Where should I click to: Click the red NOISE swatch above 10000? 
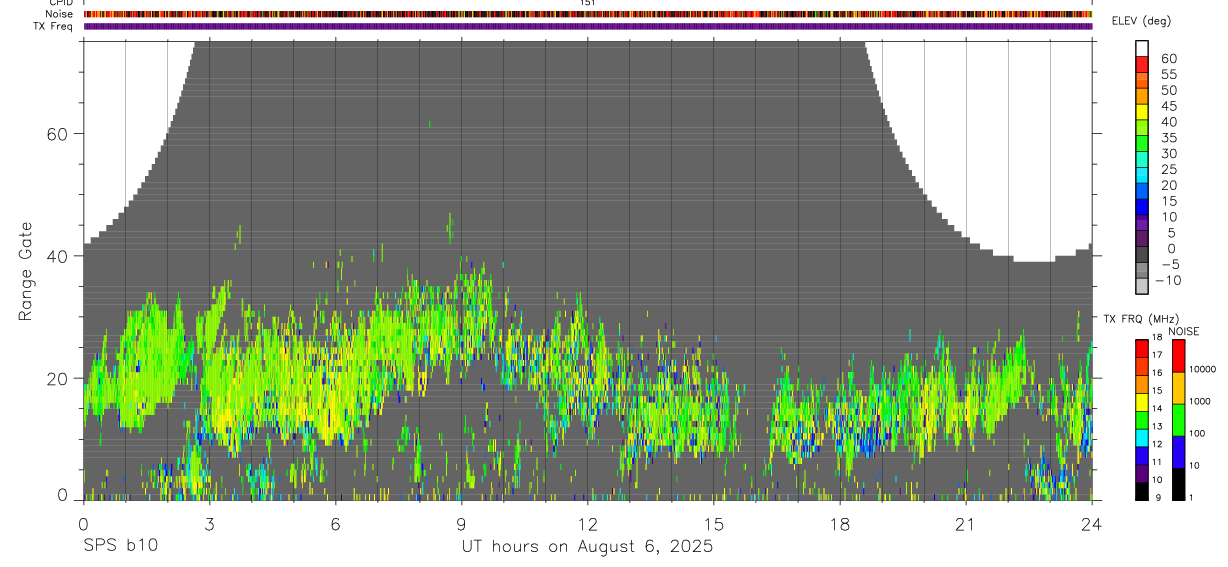pyautogui.click(x=1179, y=355)
